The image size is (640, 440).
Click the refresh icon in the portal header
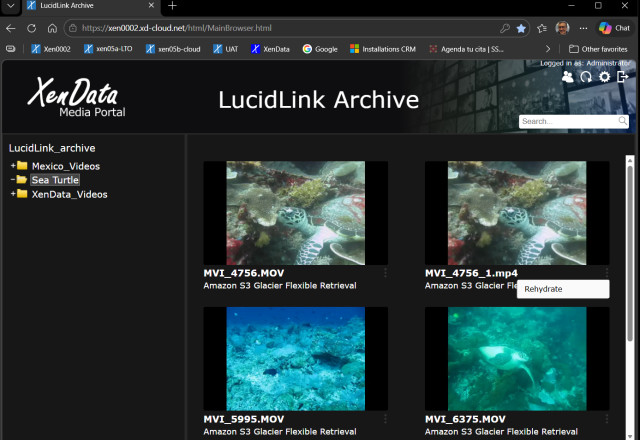coord(586,77)
